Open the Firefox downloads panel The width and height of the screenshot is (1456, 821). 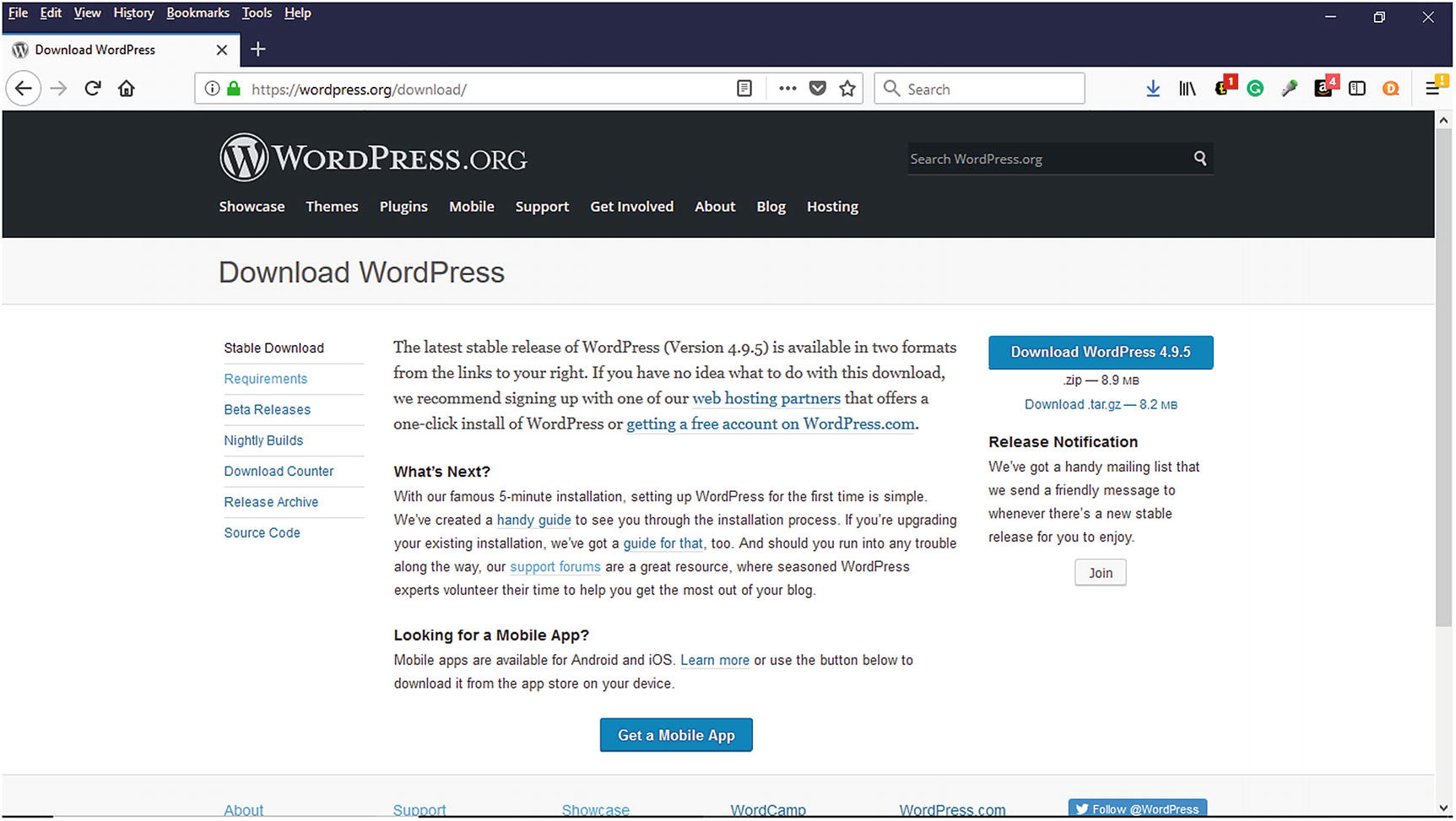point(1153,89)
